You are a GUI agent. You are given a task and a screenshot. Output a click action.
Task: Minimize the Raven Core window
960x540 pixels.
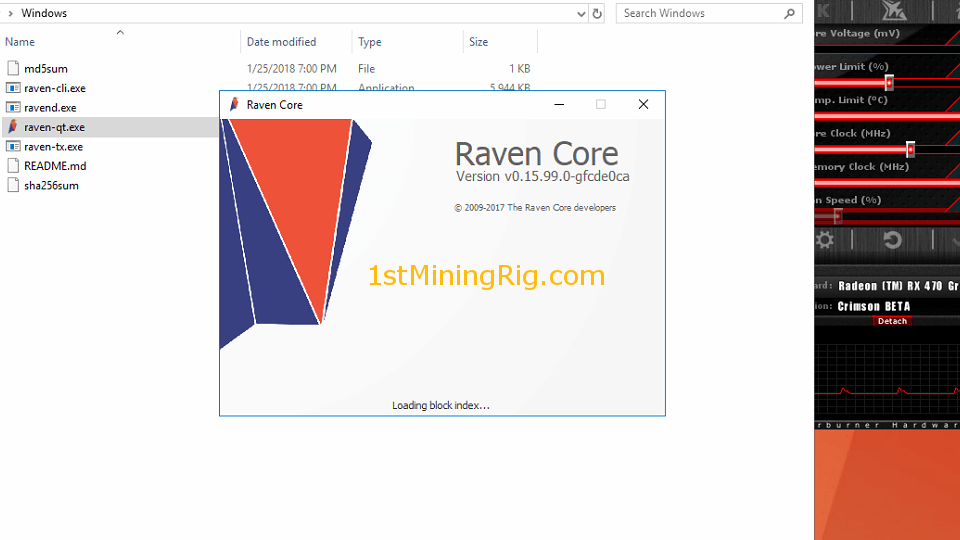tap(559, 105)
